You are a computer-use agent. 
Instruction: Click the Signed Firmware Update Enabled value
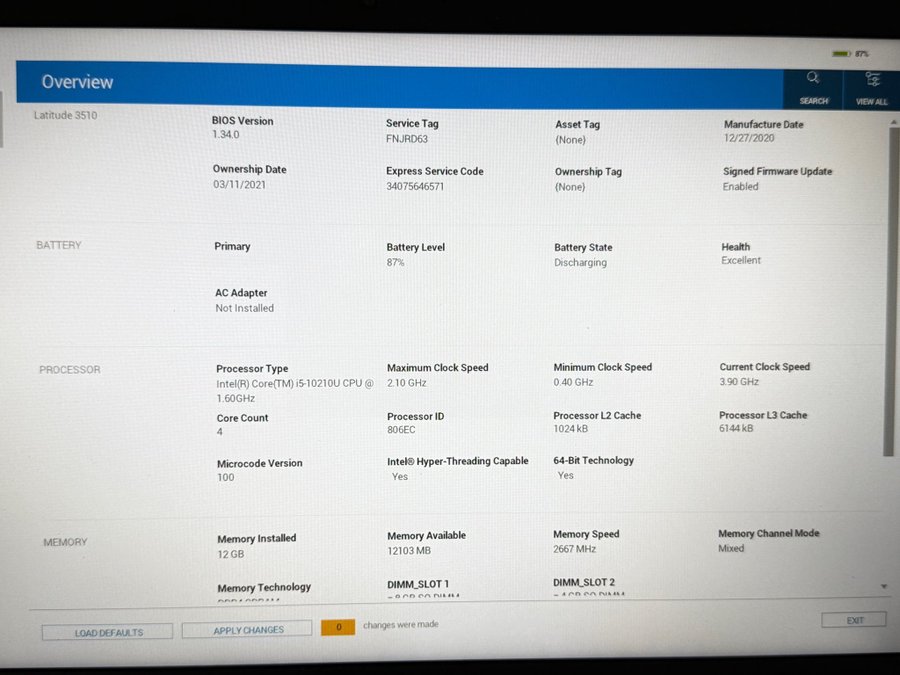tap(740, 187)
